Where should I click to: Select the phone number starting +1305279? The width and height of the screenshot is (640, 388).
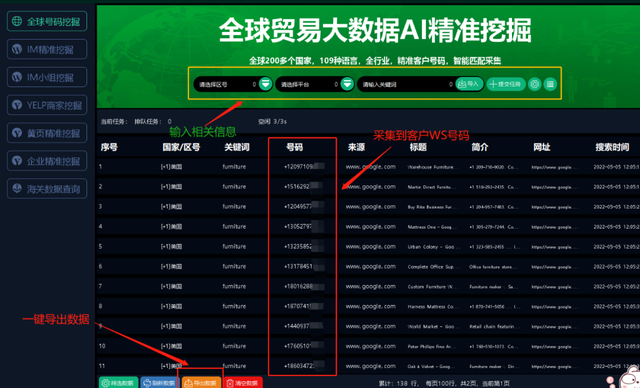click(304, 226)
